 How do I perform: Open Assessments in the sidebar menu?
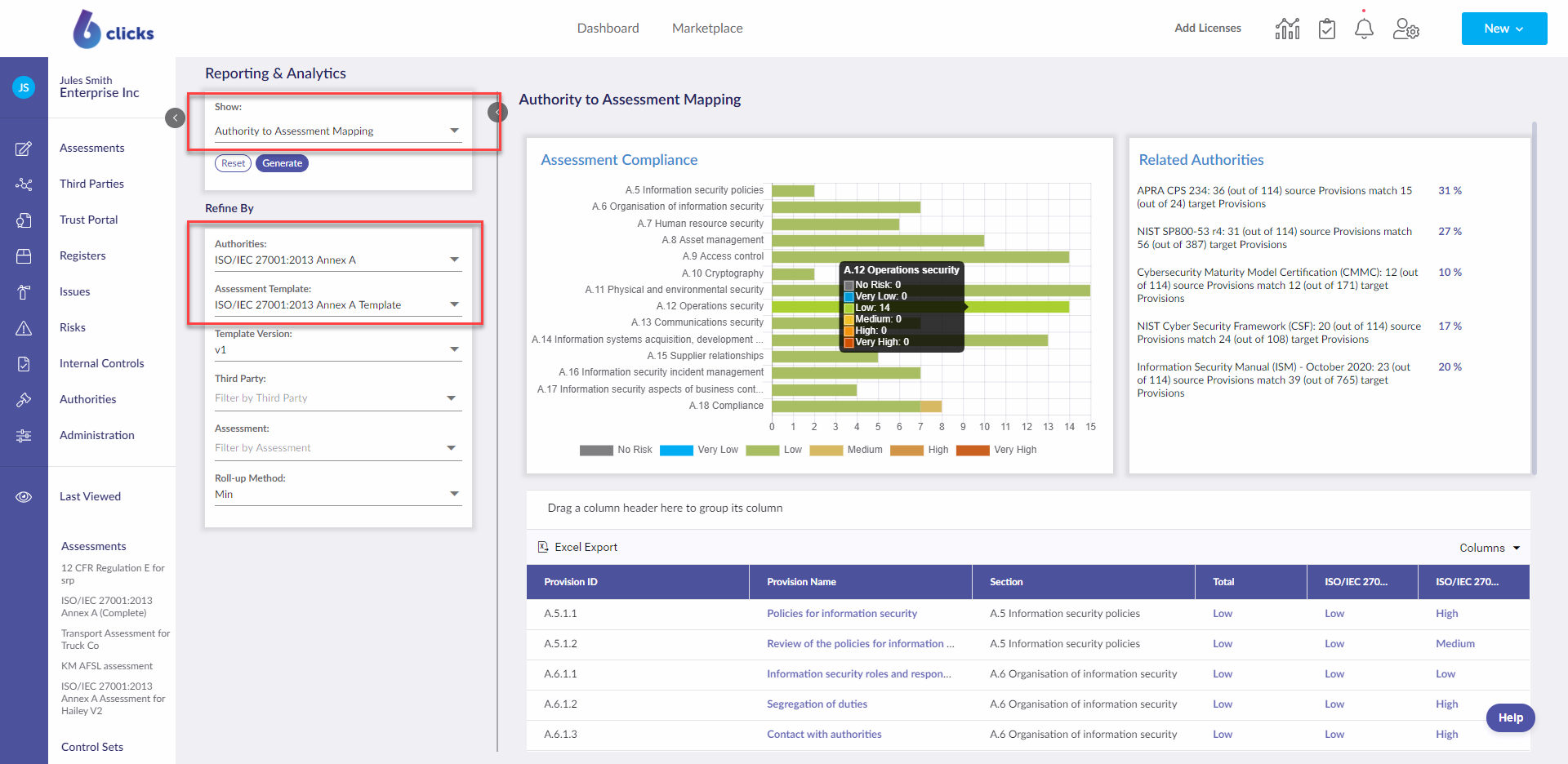coord(92,149)
